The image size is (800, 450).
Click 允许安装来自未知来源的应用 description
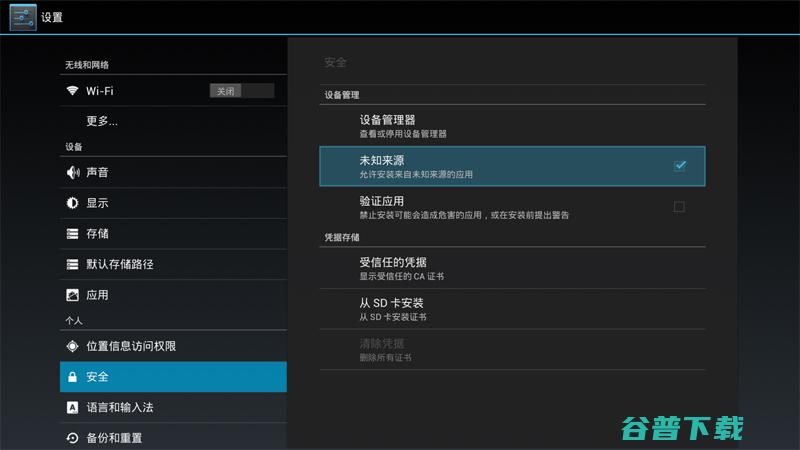tap(416, 174)
